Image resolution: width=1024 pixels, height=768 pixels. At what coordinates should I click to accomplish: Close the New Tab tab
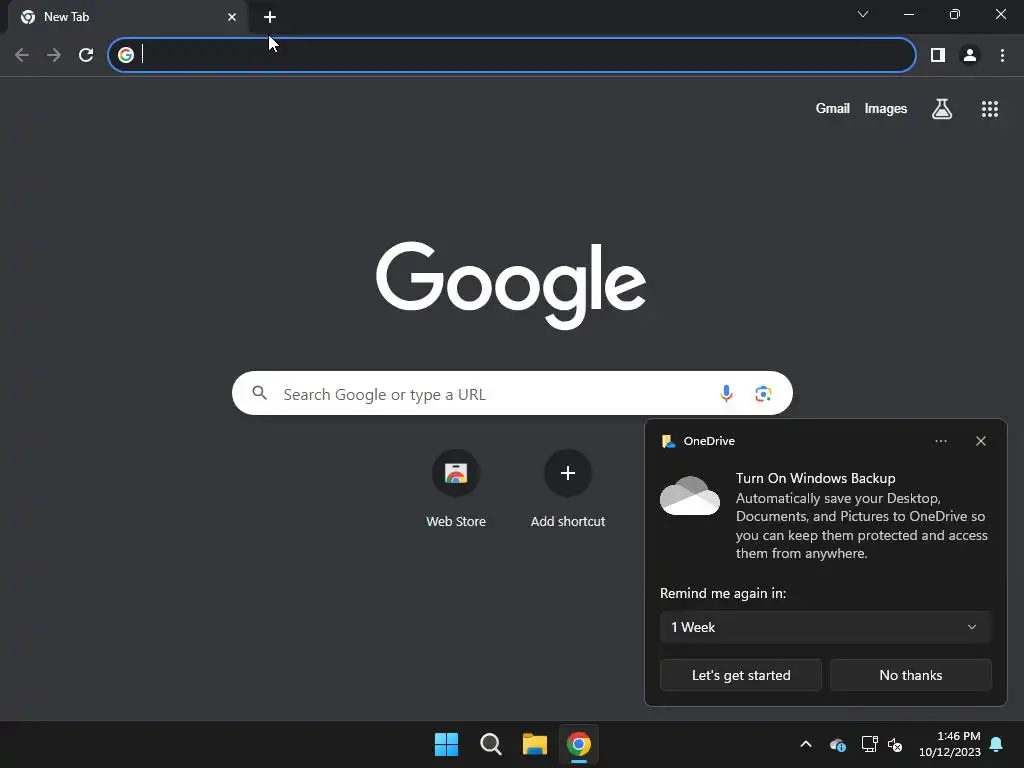[232, 17]
